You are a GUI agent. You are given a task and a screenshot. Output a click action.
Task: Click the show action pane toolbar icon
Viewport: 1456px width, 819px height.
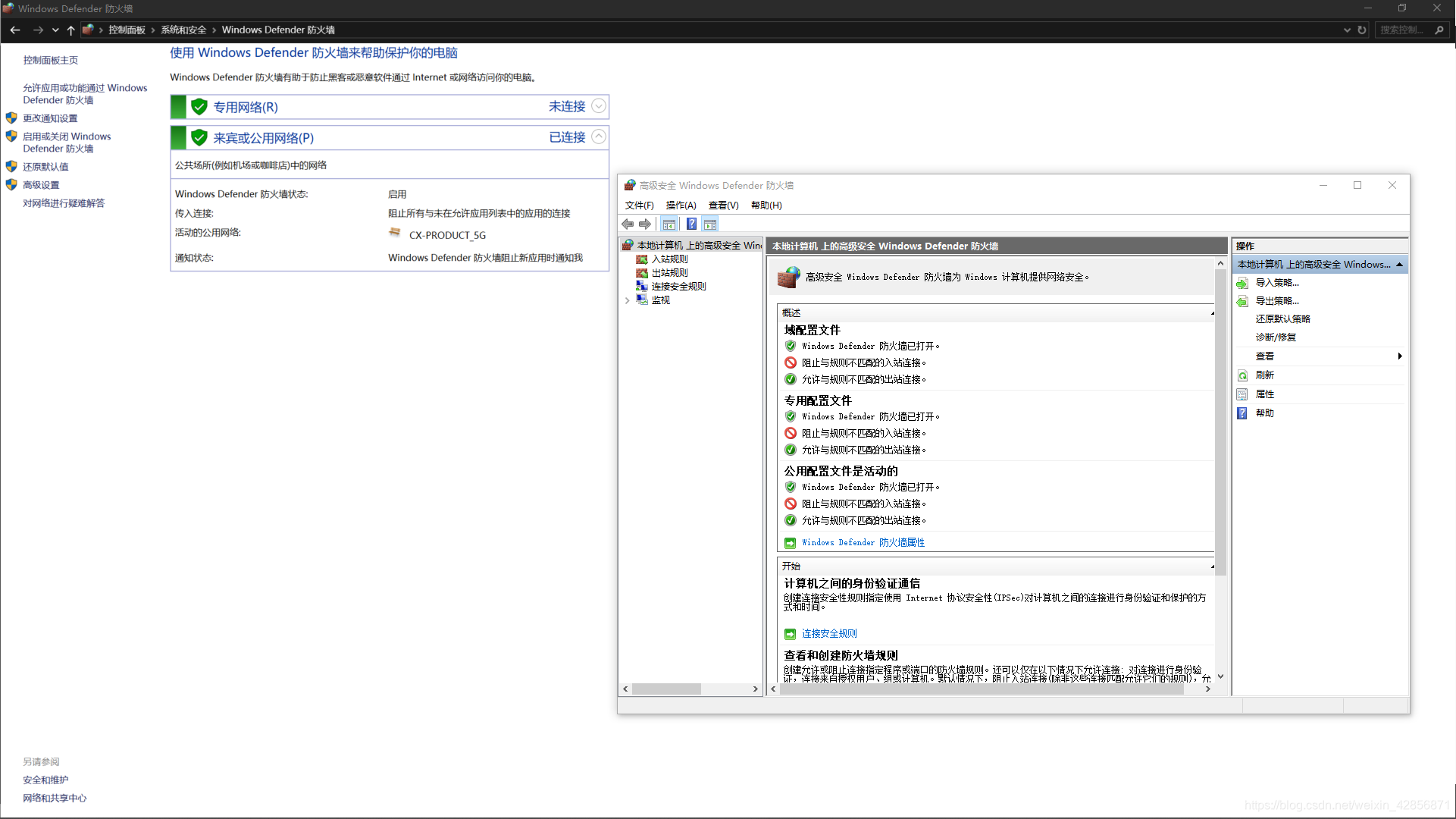[710, 224]
